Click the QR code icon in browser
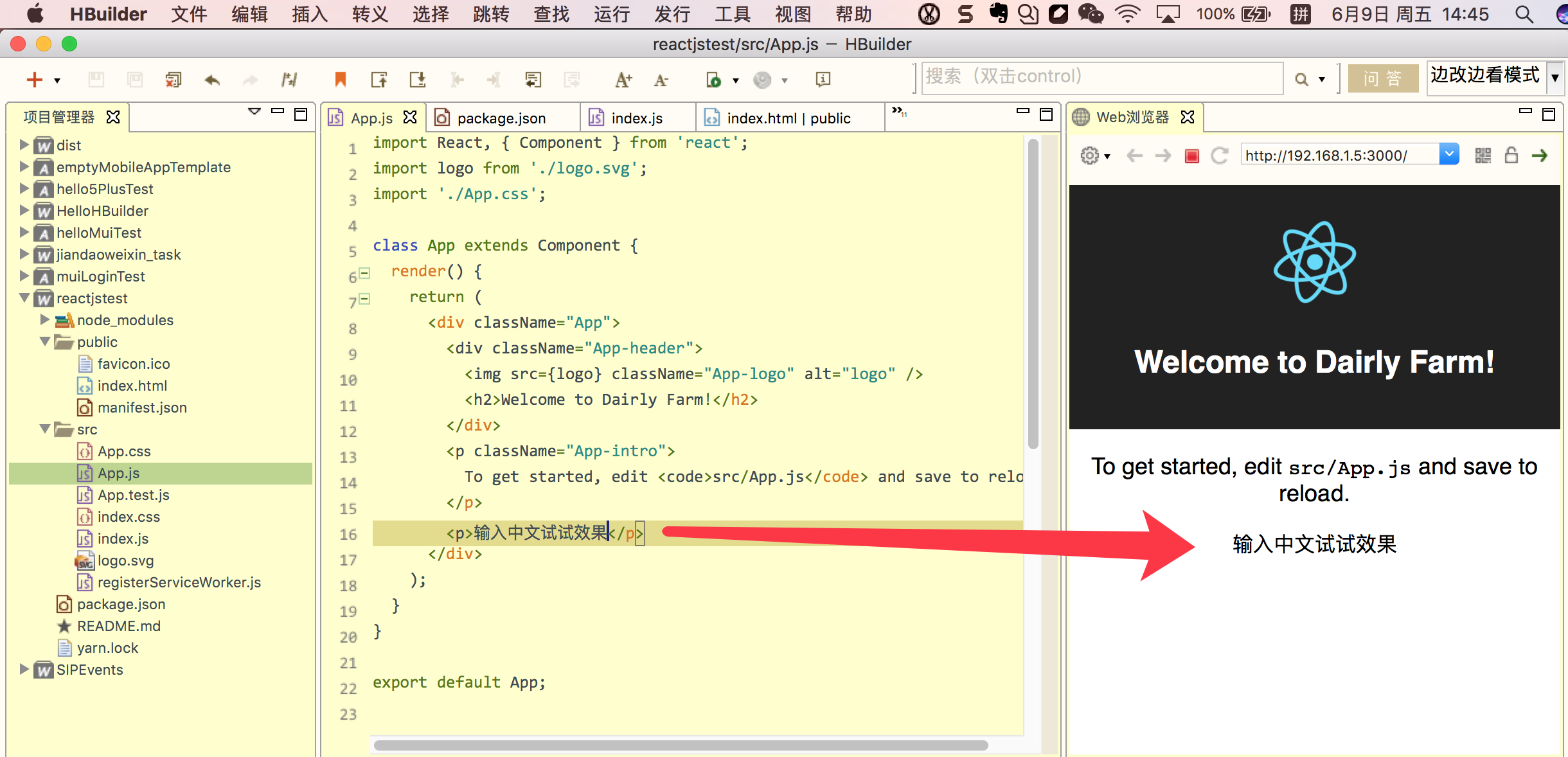 pyautogui.click(x=1483, y=156)
